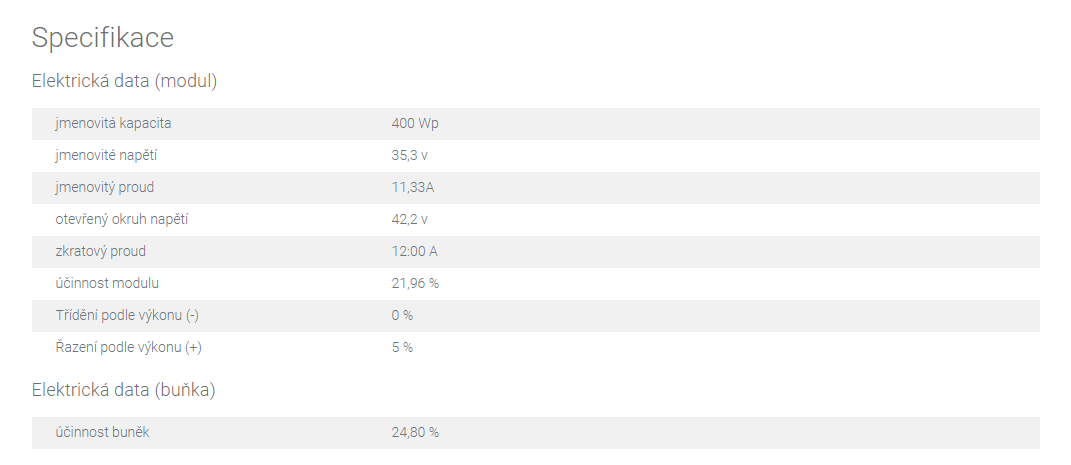The image size is (1071, 465).
Task: Select the 42,2 v value
Action: (409, 220)
